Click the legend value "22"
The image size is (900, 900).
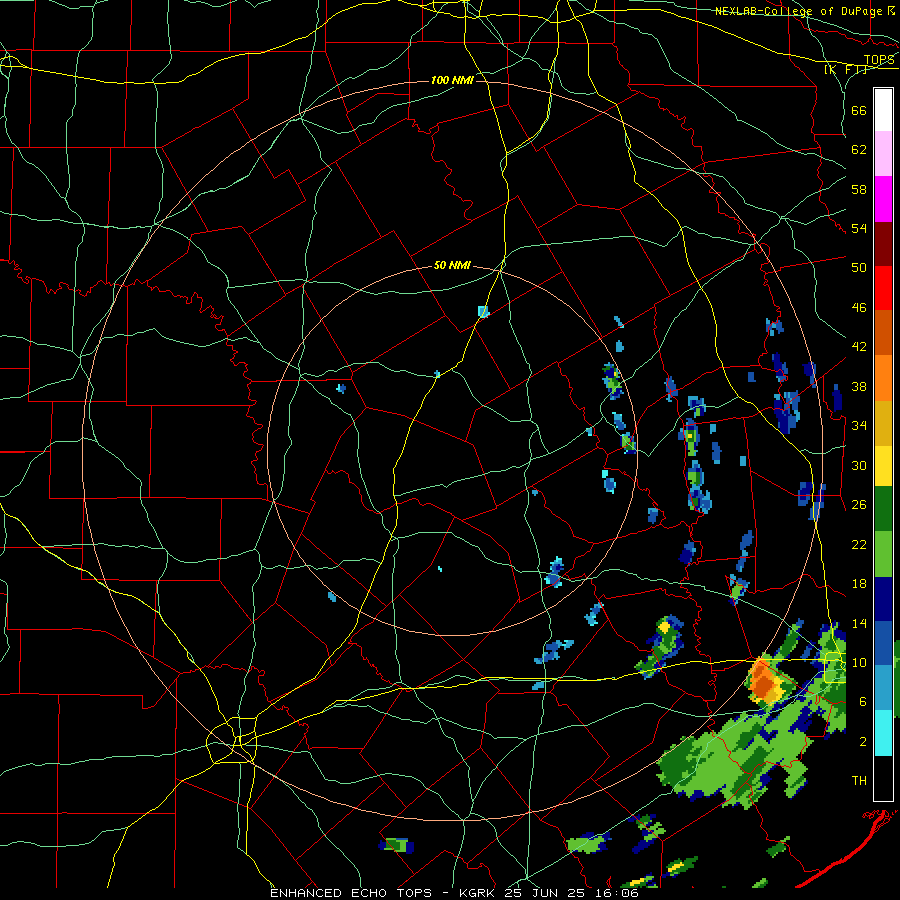pyautogui.click(x=859, y=544)
